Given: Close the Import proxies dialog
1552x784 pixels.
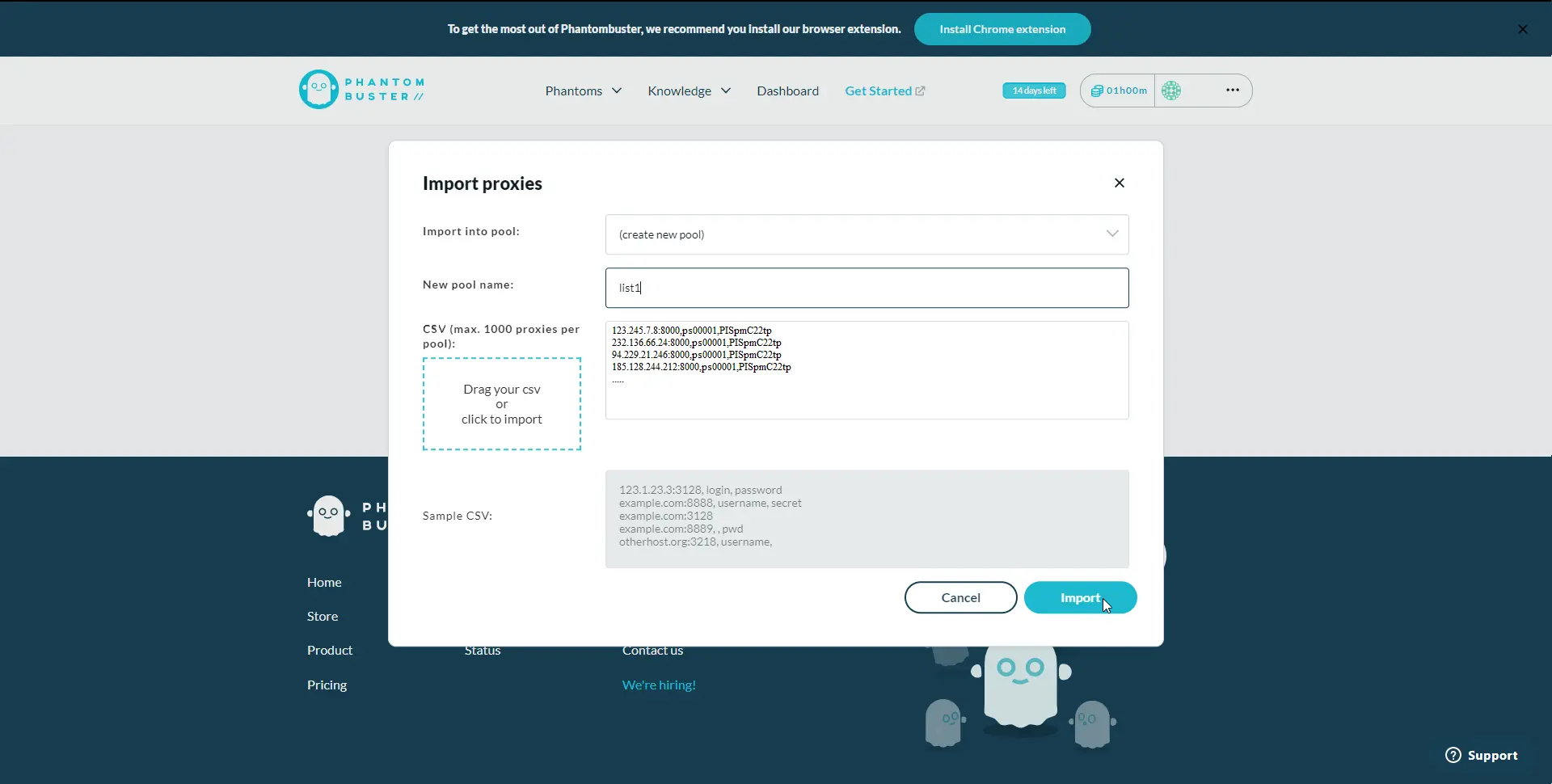Looking at the screenshot, I should click(x=1119, y=183).
